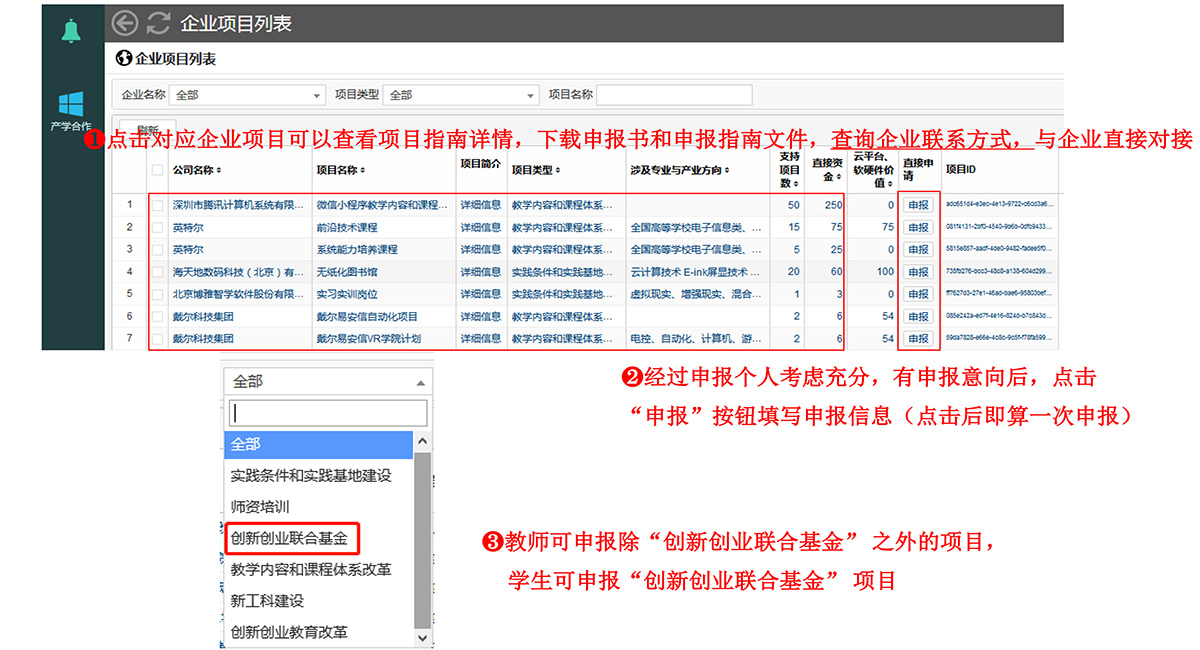Screen dimensions: 1200x650
Task: Click the refresh icon in the title bar
Action: [x=158, y=23]
